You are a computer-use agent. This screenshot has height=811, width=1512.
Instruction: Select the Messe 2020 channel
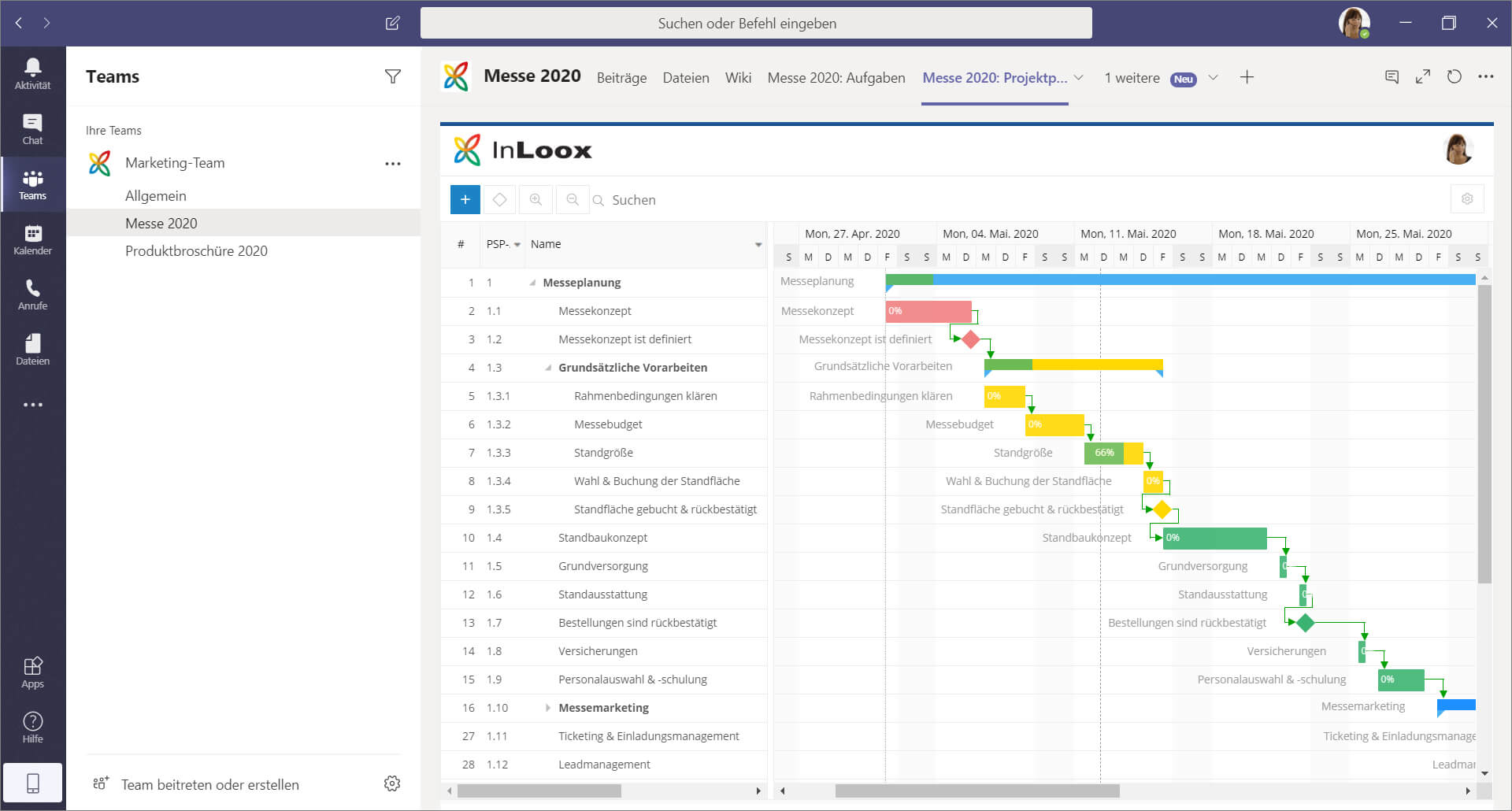point(243,223)
